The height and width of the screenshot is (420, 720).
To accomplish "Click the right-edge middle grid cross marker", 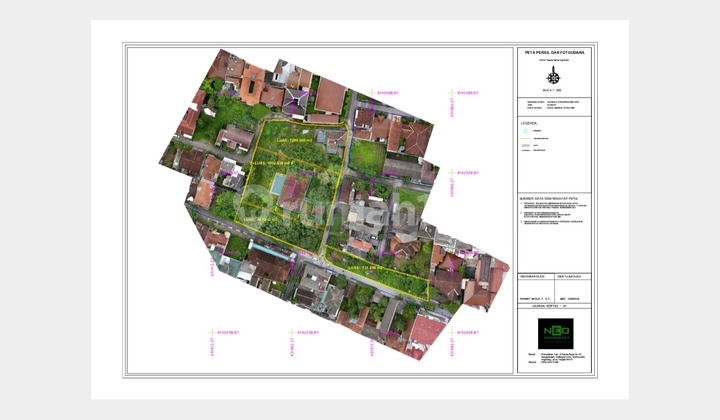I will [452, 173].
